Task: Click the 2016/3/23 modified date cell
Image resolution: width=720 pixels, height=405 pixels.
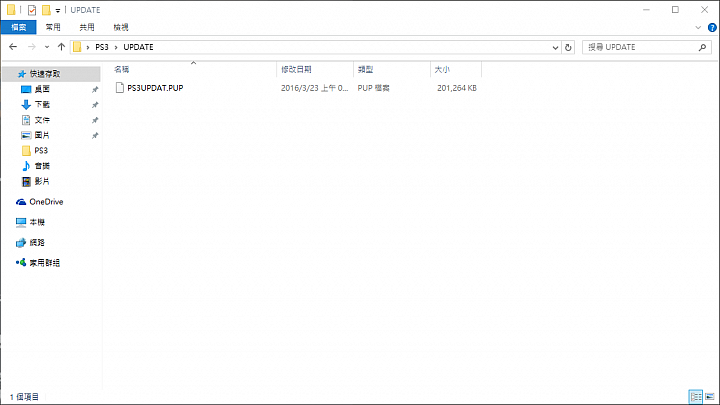Action: 315,88
